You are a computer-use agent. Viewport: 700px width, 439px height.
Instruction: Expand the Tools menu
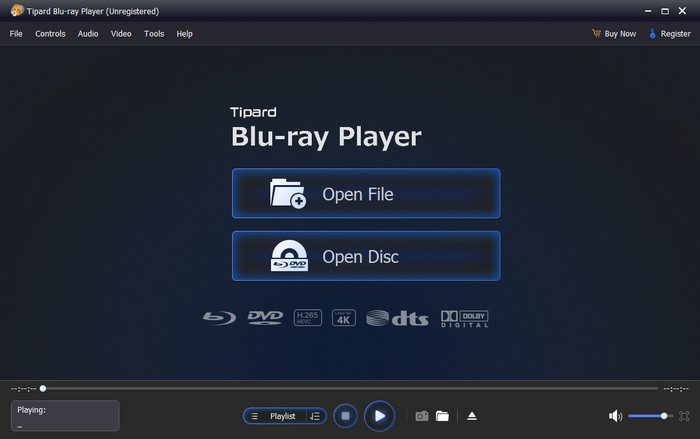tap(154, 34)
